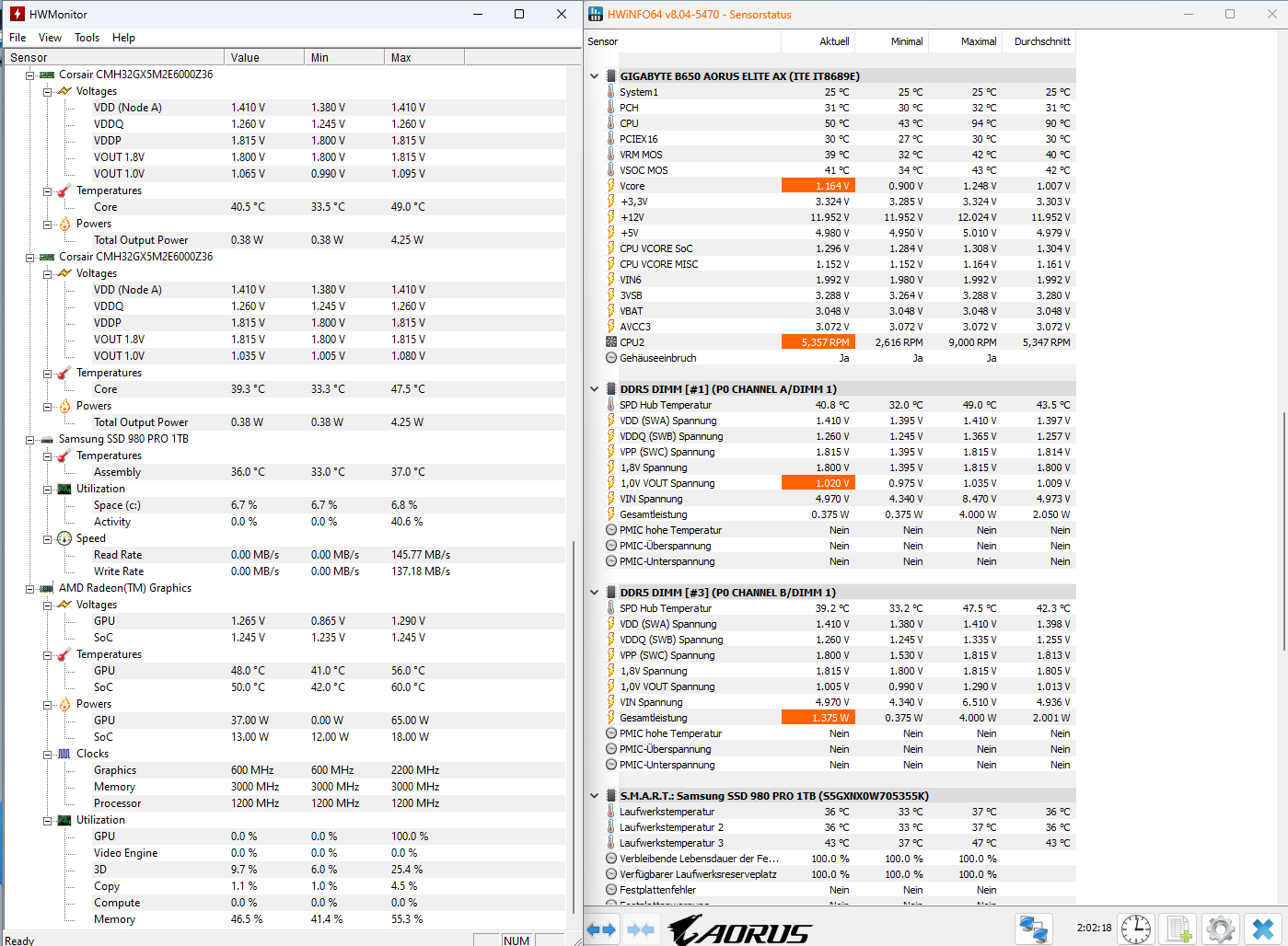The height and width of the screenshot is (946, 1288).
Task: Click the Temperatures icon under AMD Radeon Graphics
Action: [x=64, y=654]
